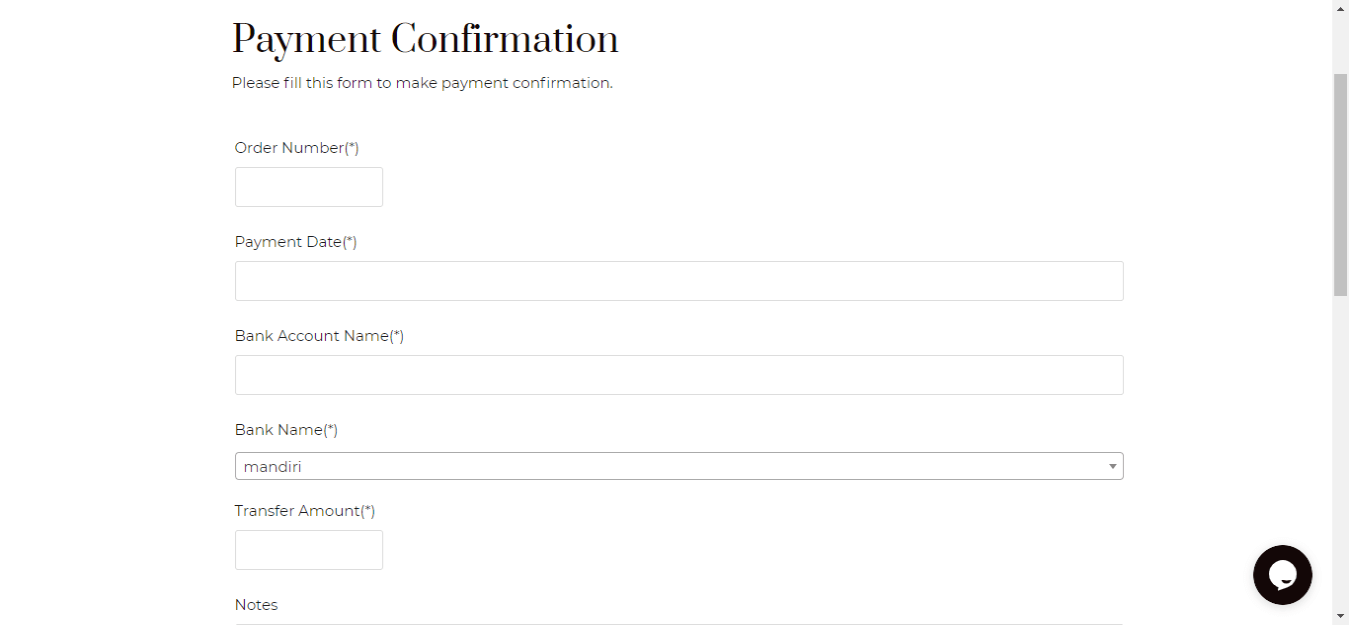Viewport: 1349px width, 625px height.
Task: Click the vertical scrollbar thumb
Action: 1340,185
